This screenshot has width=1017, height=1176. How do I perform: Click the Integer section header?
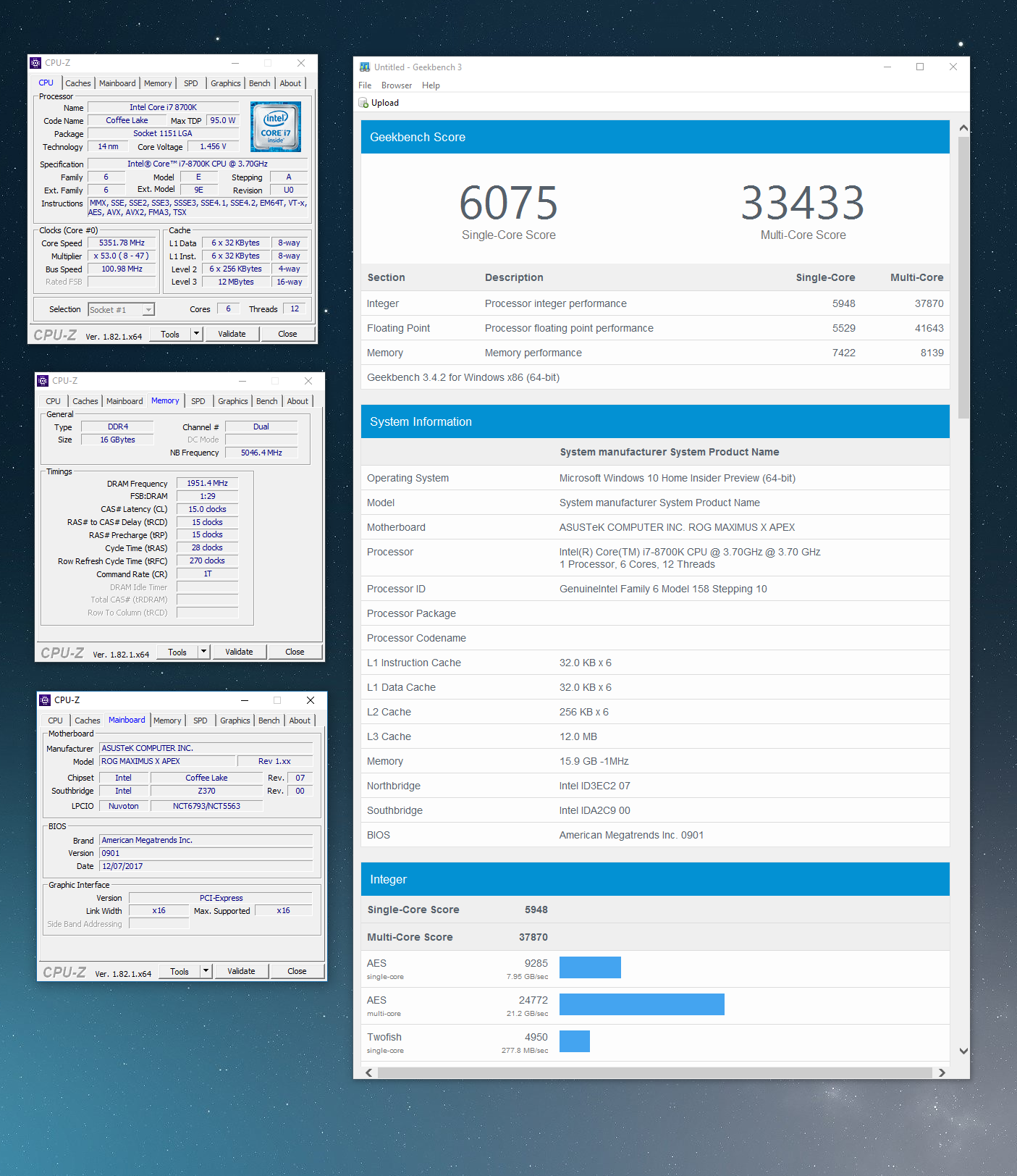pos(655,879)
